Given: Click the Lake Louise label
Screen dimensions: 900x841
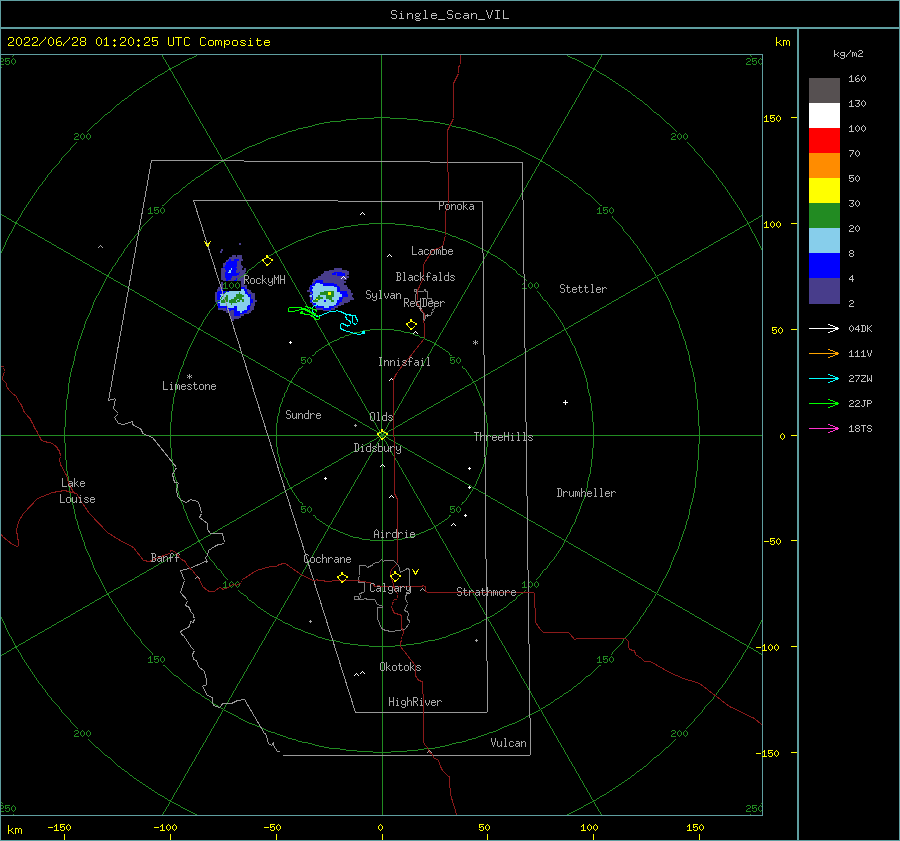Looking at the screenshot, I should 77,491.
